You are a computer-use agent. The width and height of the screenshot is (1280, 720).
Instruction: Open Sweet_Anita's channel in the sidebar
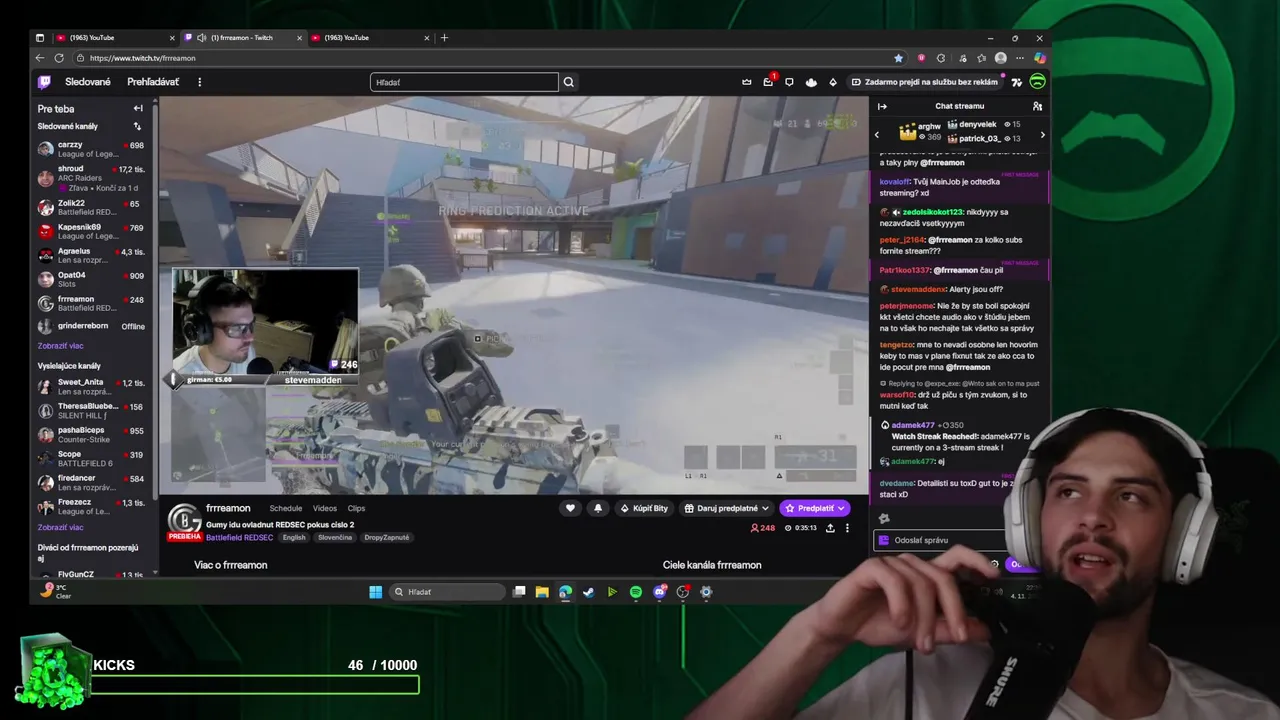(x=92, y=386)
